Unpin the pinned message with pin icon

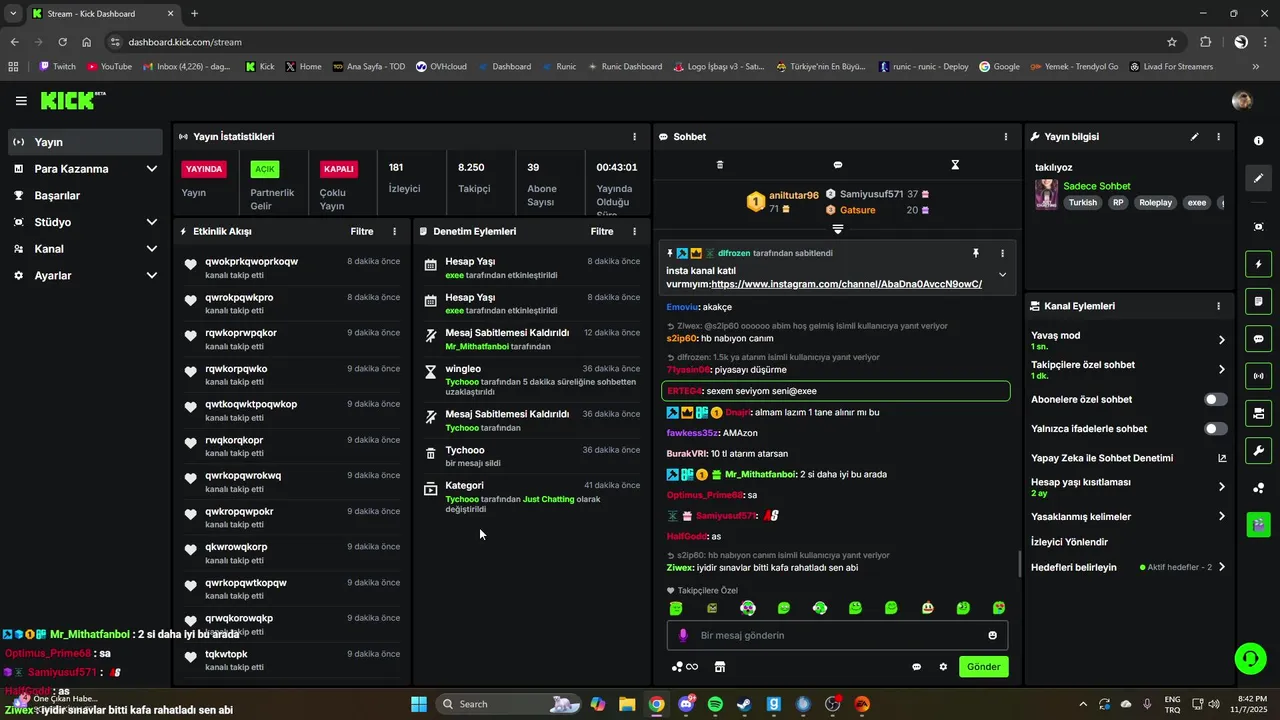click(976, 254)
